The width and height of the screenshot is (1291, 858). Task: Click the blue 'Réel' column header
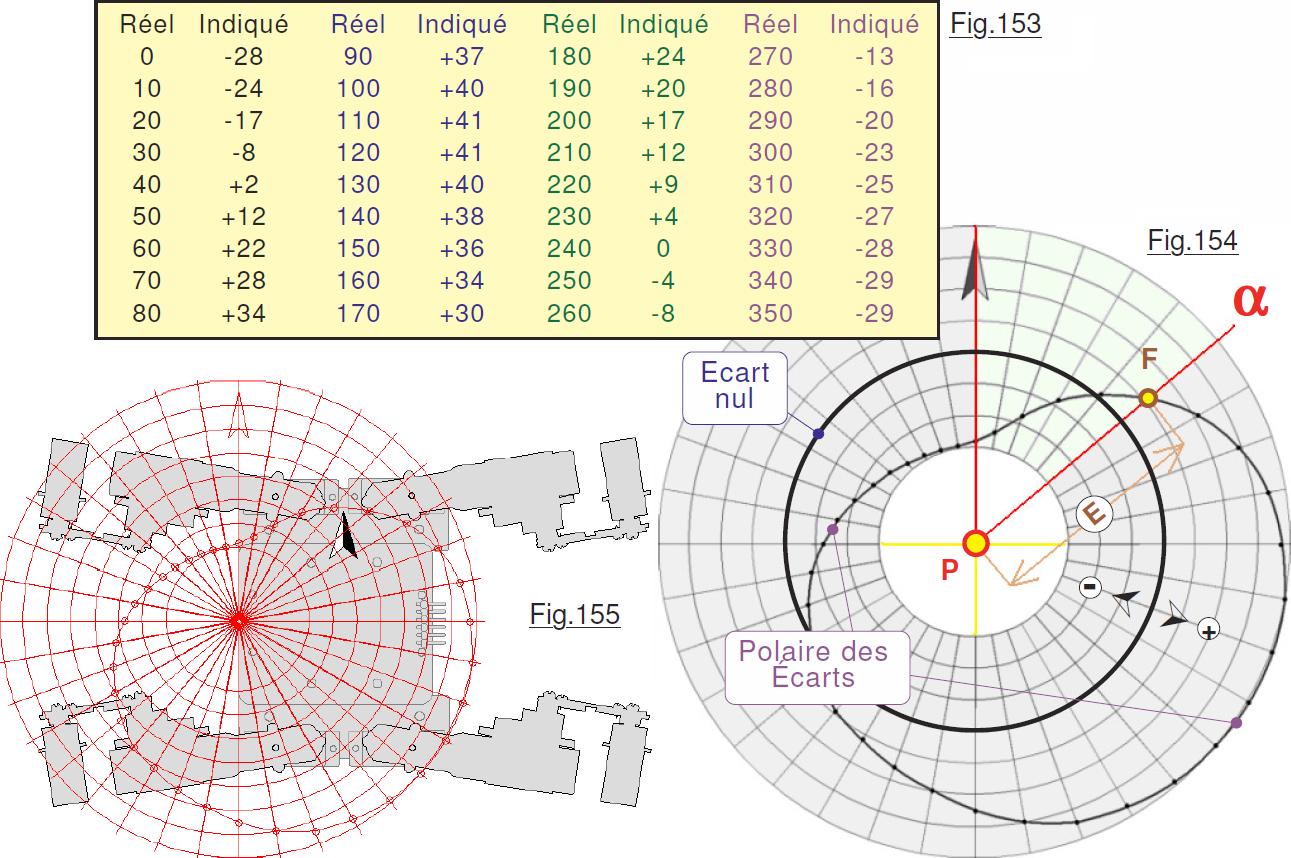click(358, 24)
